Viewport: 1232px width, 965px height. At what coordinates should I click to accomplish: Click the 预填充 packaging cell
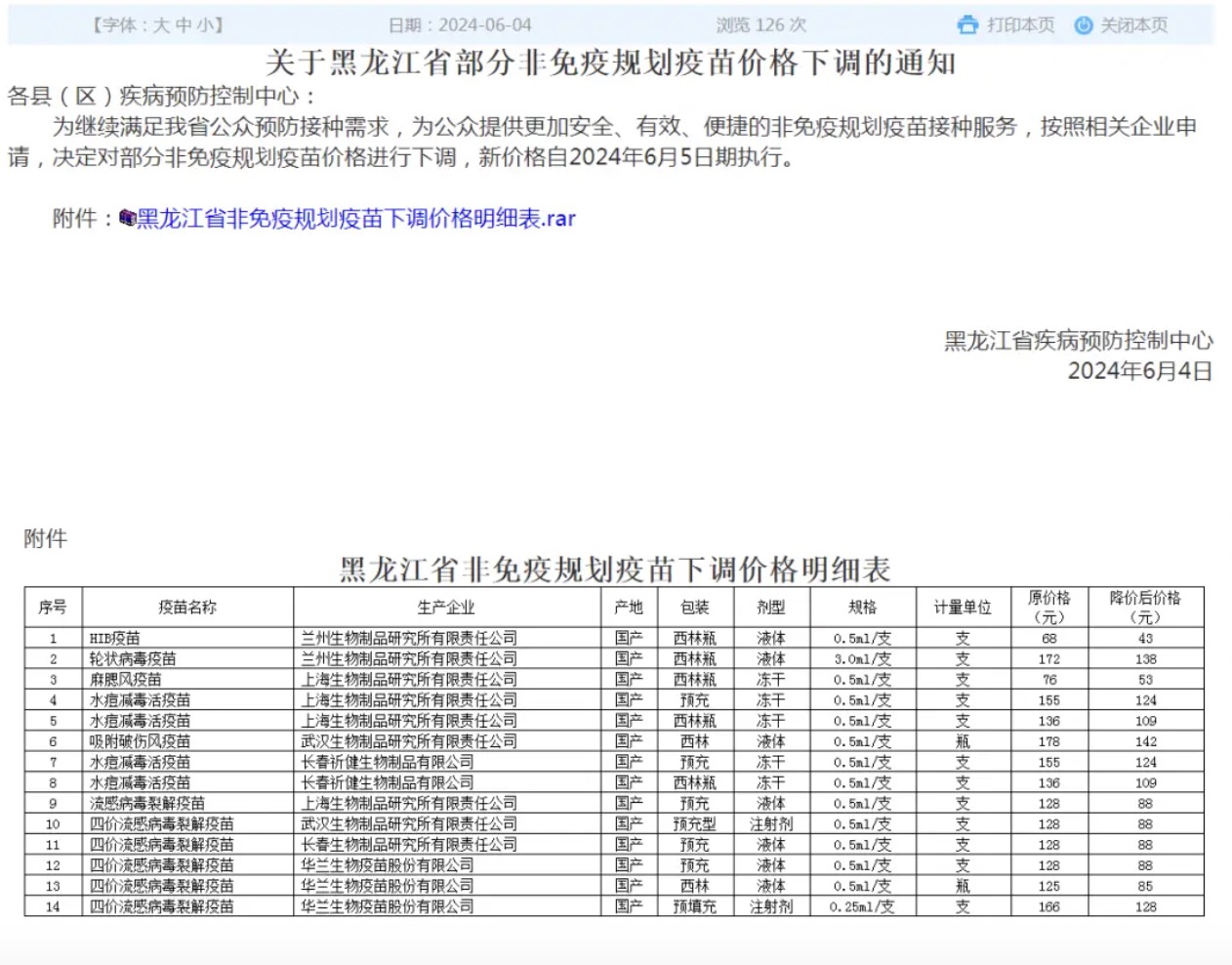click(x=695, y=906)
